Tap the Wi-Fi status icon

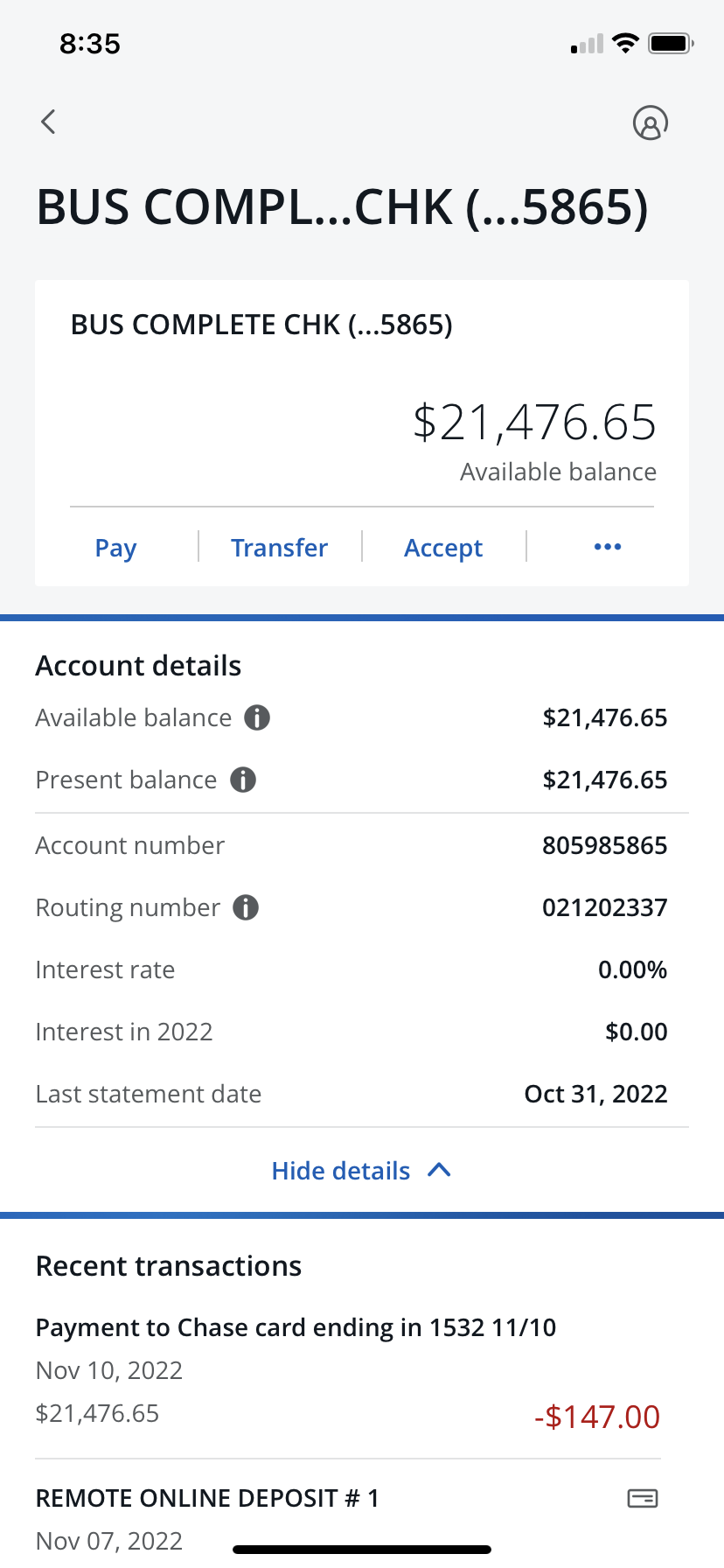pos(625,43)
